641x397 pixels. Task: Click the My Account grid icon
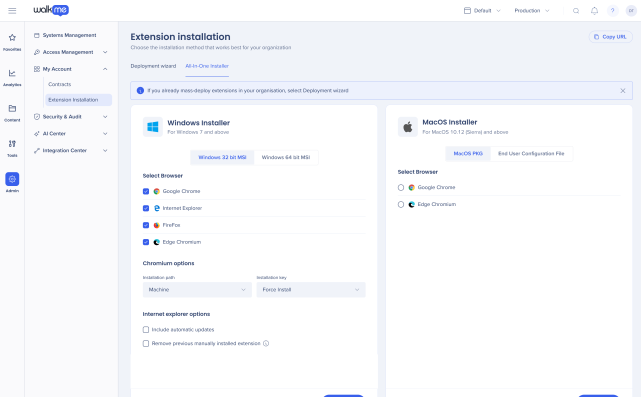tap(37, 69)
